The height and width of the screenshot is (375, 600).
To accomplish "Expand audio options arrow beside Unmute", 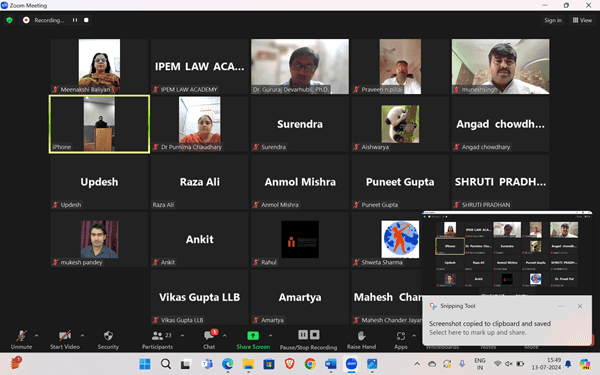I will pos(36,336).
